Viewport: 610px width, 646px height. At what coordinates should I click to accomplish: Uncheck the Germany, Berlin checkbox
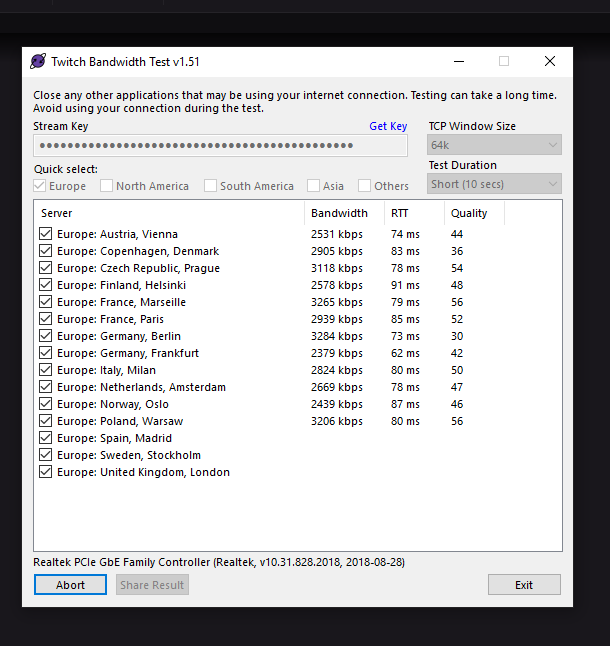tap(45, 336)
